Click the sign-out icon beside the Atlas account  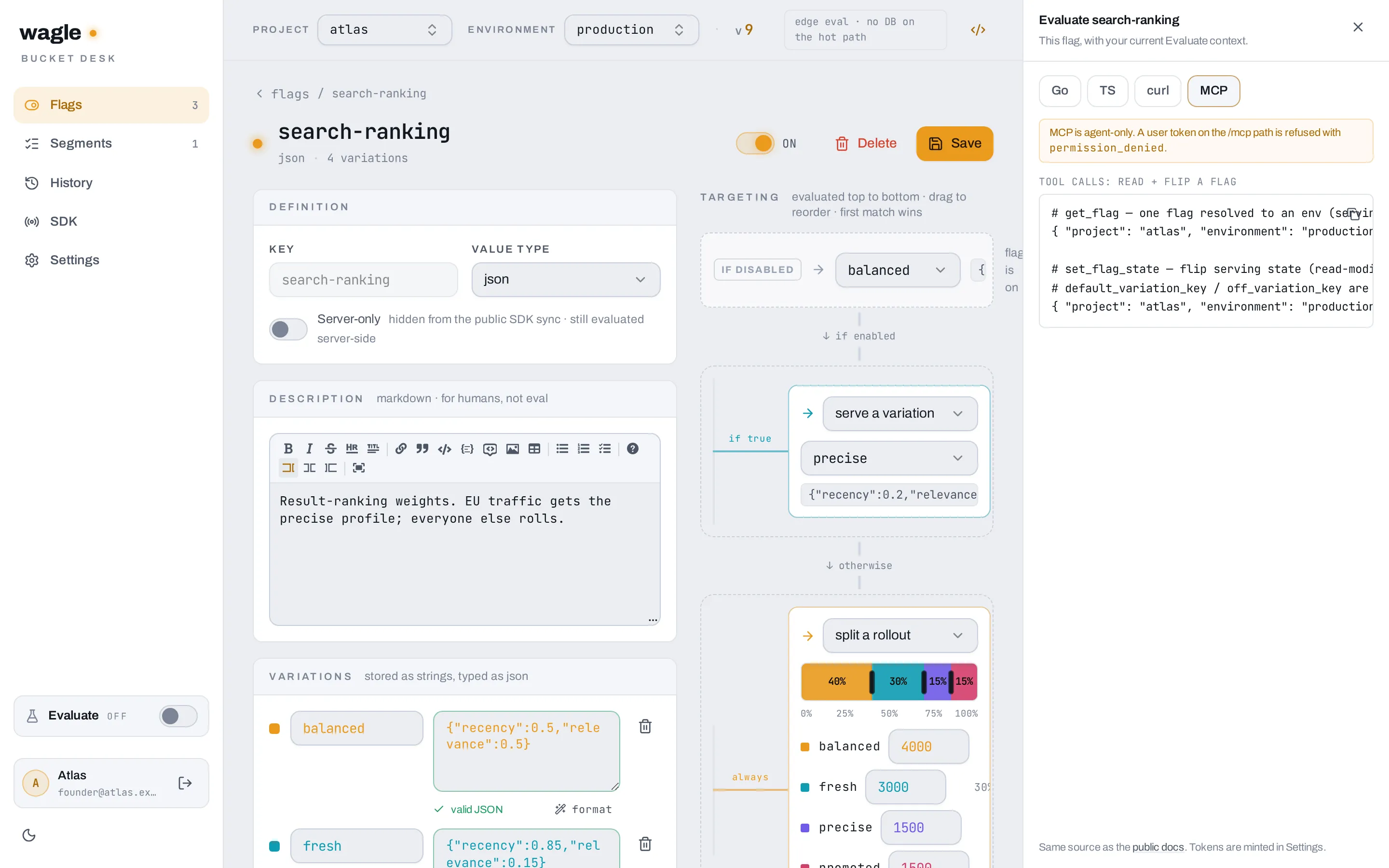pyautogui.click(x=185, y=783)
